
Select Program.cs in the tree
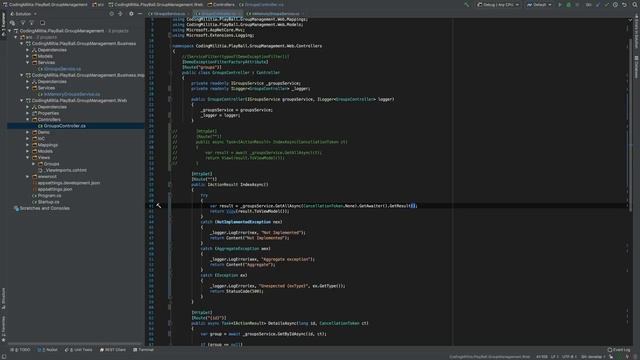[x=49, y=196]
